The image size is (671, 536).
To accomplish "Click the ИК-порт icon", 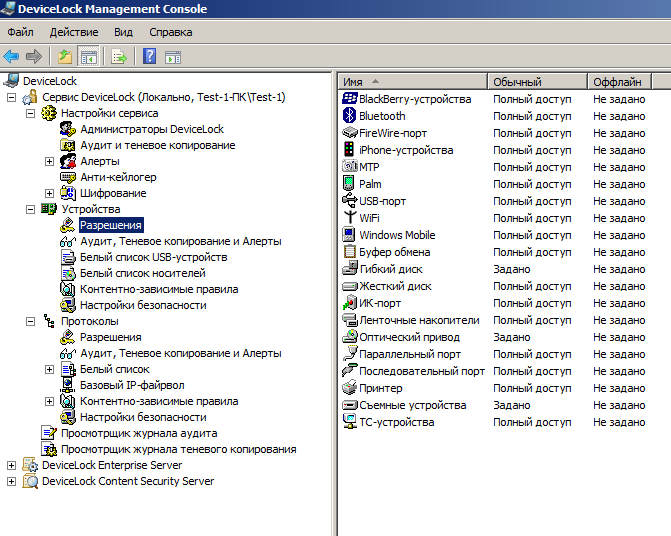I will click(350, 302).
